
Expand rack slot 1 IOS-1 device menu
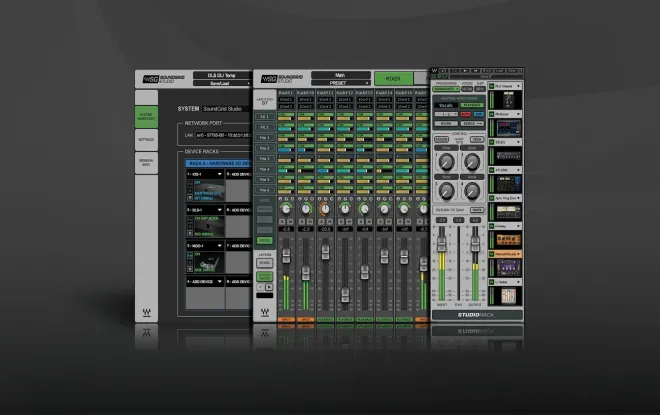[x=219, y=174]
